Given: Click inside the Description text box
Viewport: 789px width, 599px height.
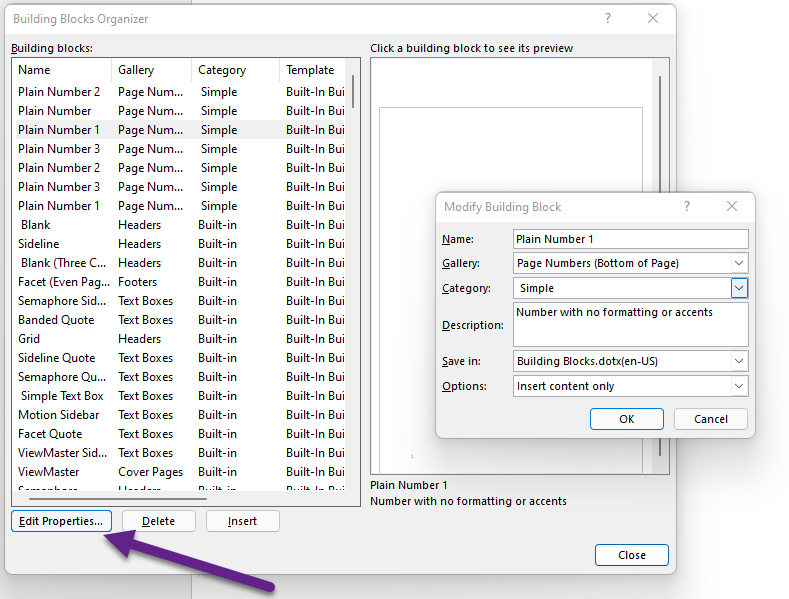Looking at the screenshot, I should click(x=630, y=325).
